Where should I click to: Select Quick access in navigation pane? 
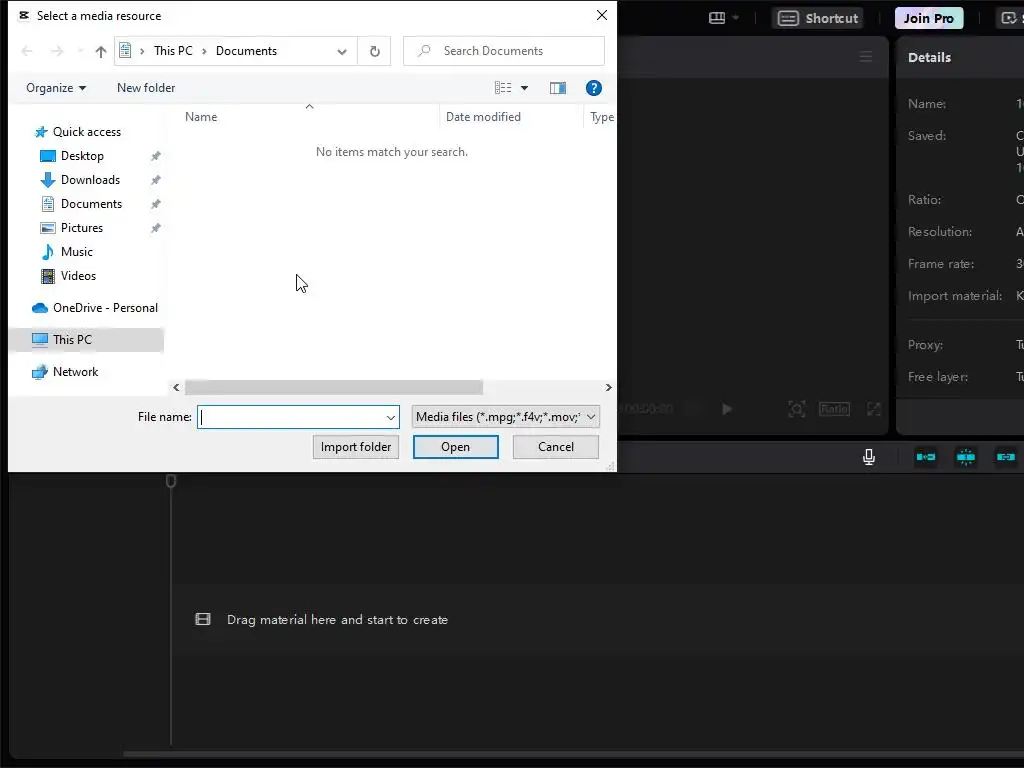(x=87, y=132)
